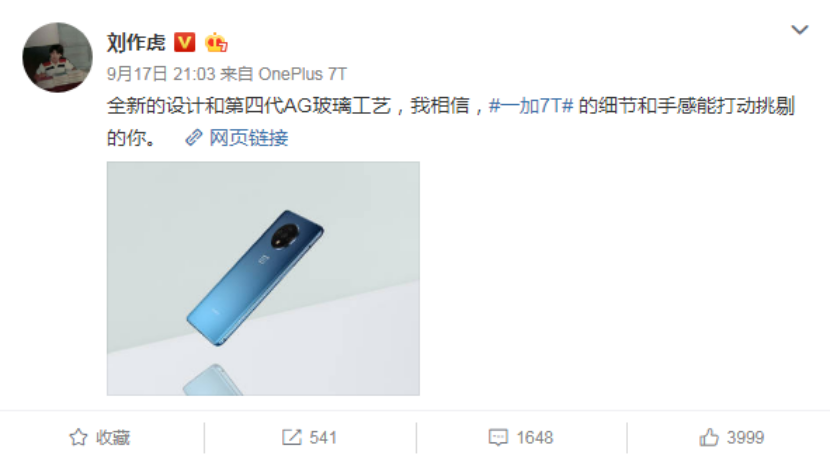Open the 541 reposts count
Viewport: 830px width, 460px height.
click(x=323, y=438)
